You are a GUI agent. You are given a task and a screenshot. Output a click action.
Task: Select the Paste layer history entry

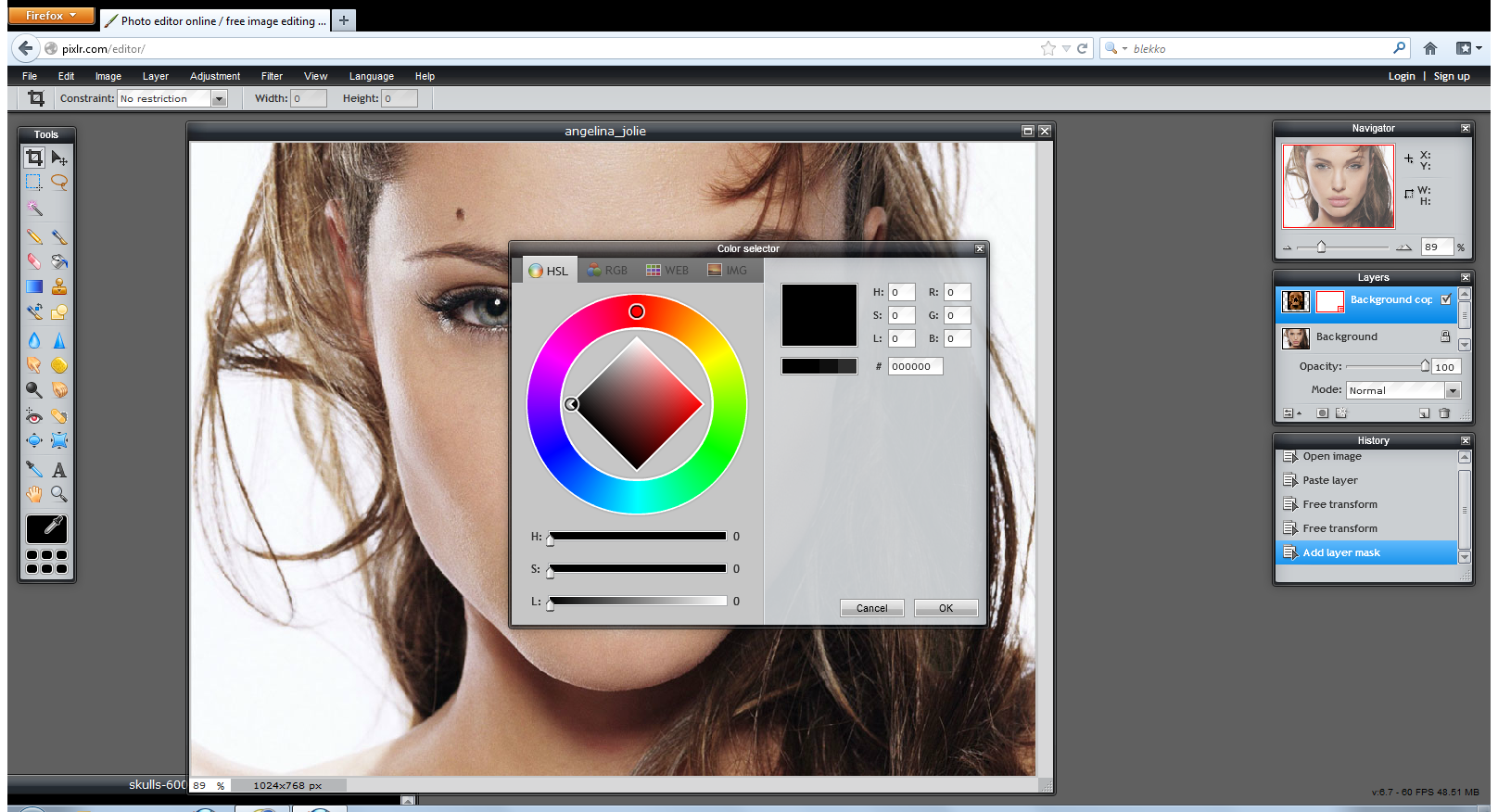point(1366,480)
